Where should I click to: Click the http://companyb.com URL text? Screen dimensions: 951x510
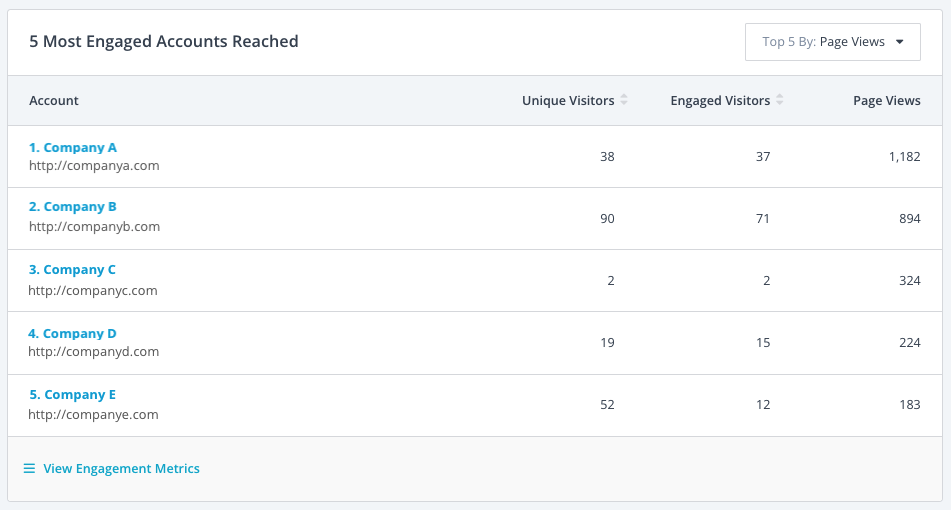coord(94,226)
